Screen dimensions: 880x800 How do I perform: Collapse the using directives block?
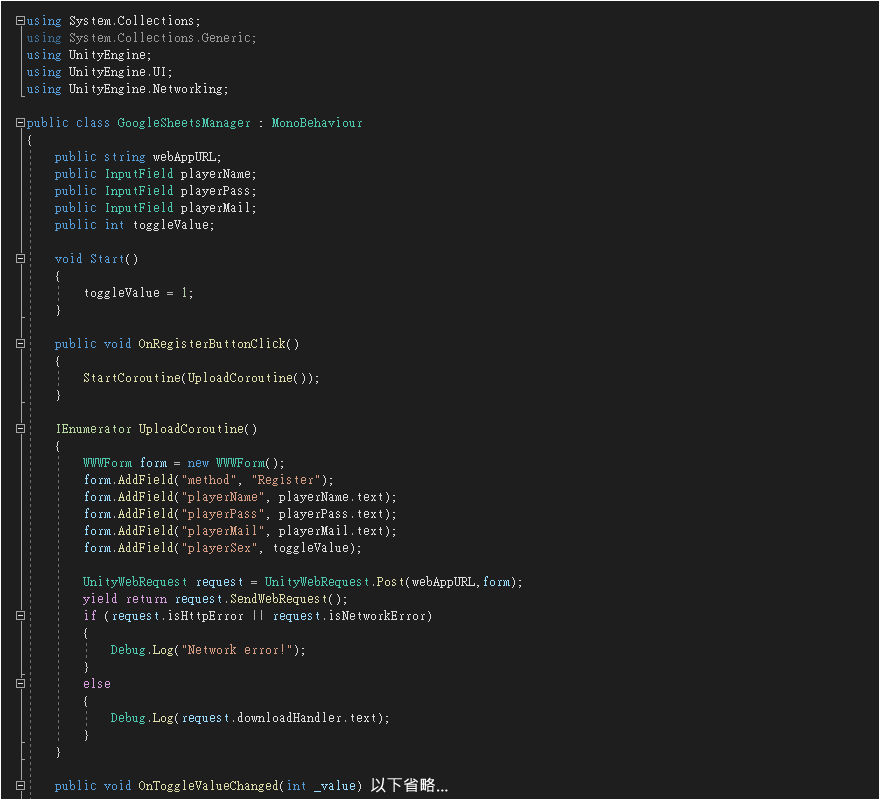coord(20,20)
